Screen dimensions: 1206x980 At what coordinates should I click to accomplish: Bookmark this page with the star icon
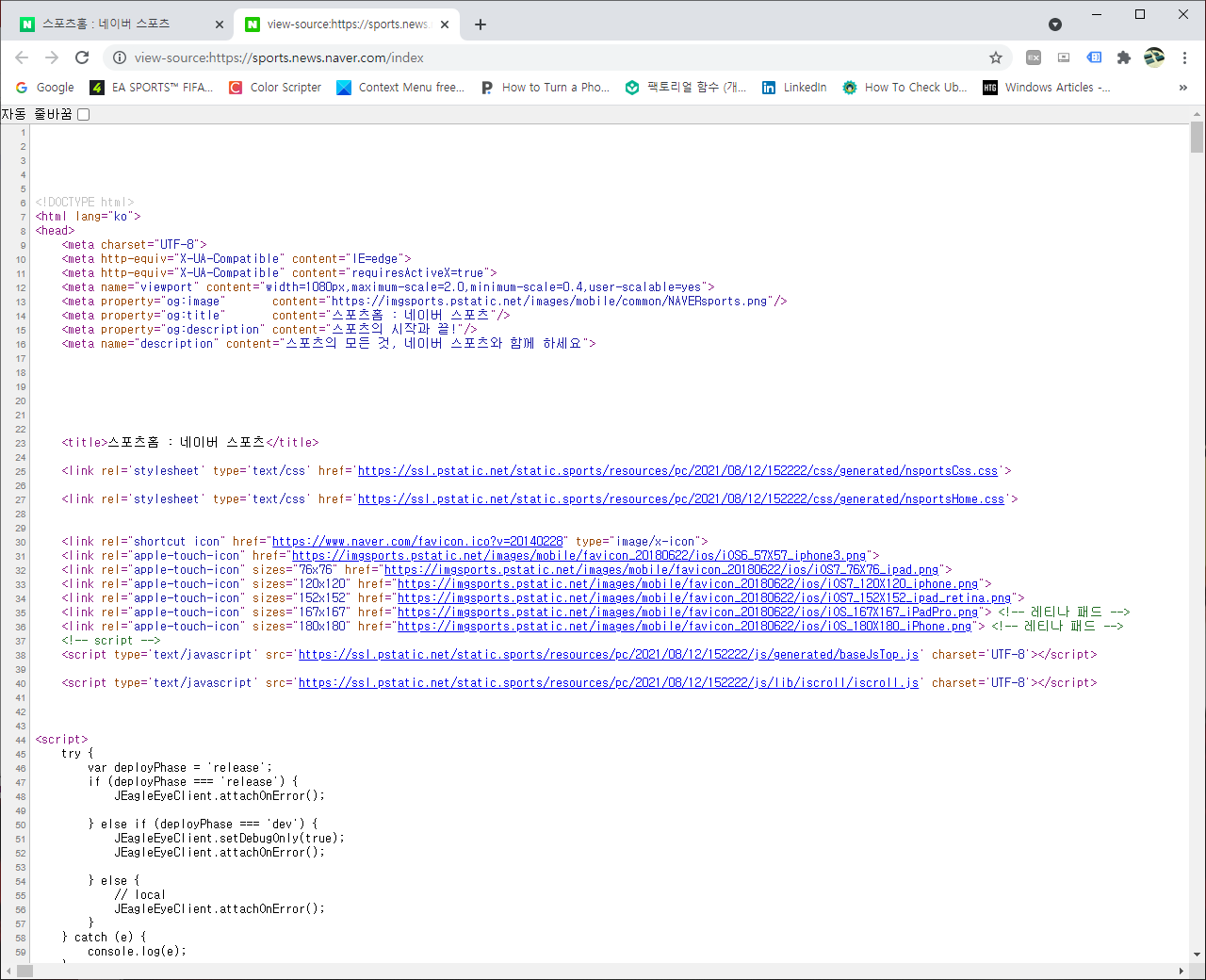point(996,57)
